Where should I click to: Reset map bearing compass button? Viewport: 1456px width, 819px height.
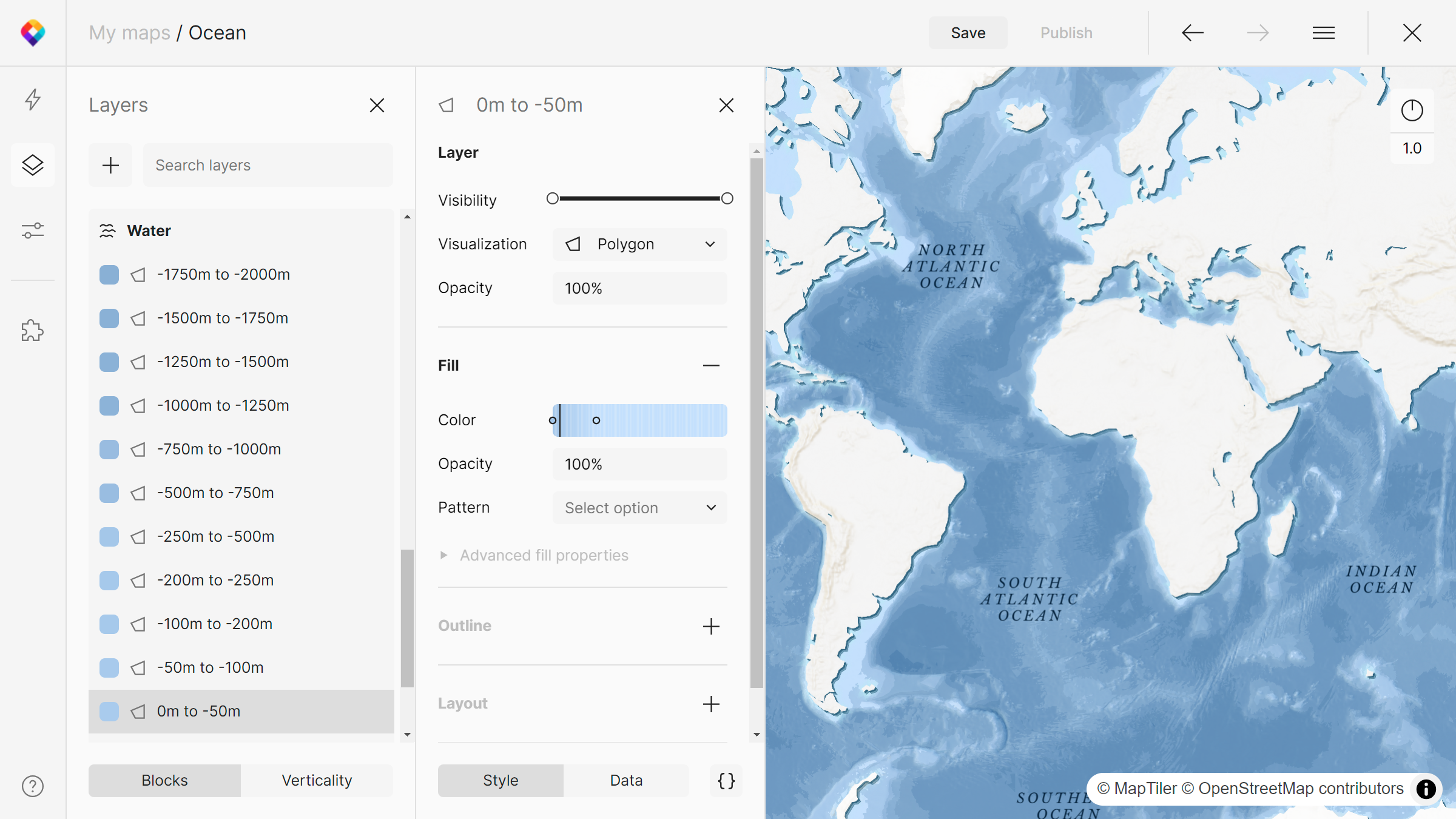[1412, 110]
